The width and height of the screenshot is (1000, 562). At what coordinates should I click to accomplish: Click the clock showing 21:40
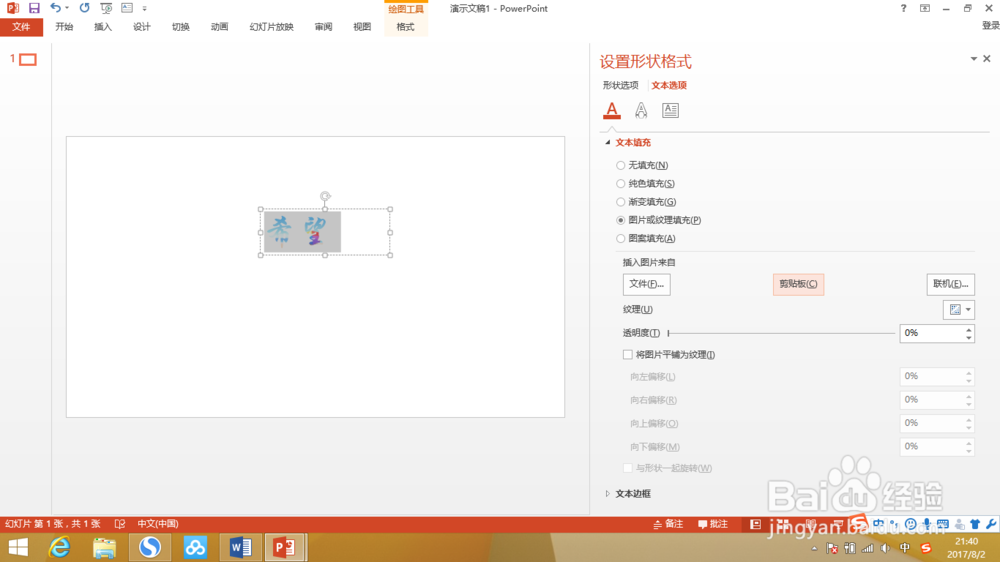(967, 542)
